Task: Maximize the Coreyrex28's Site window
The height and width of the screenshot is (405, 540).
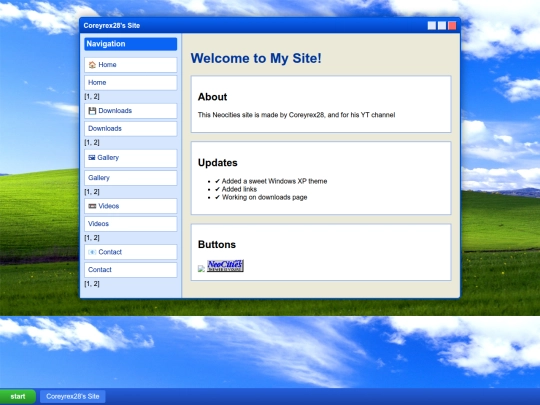Action: coord(442,25)
